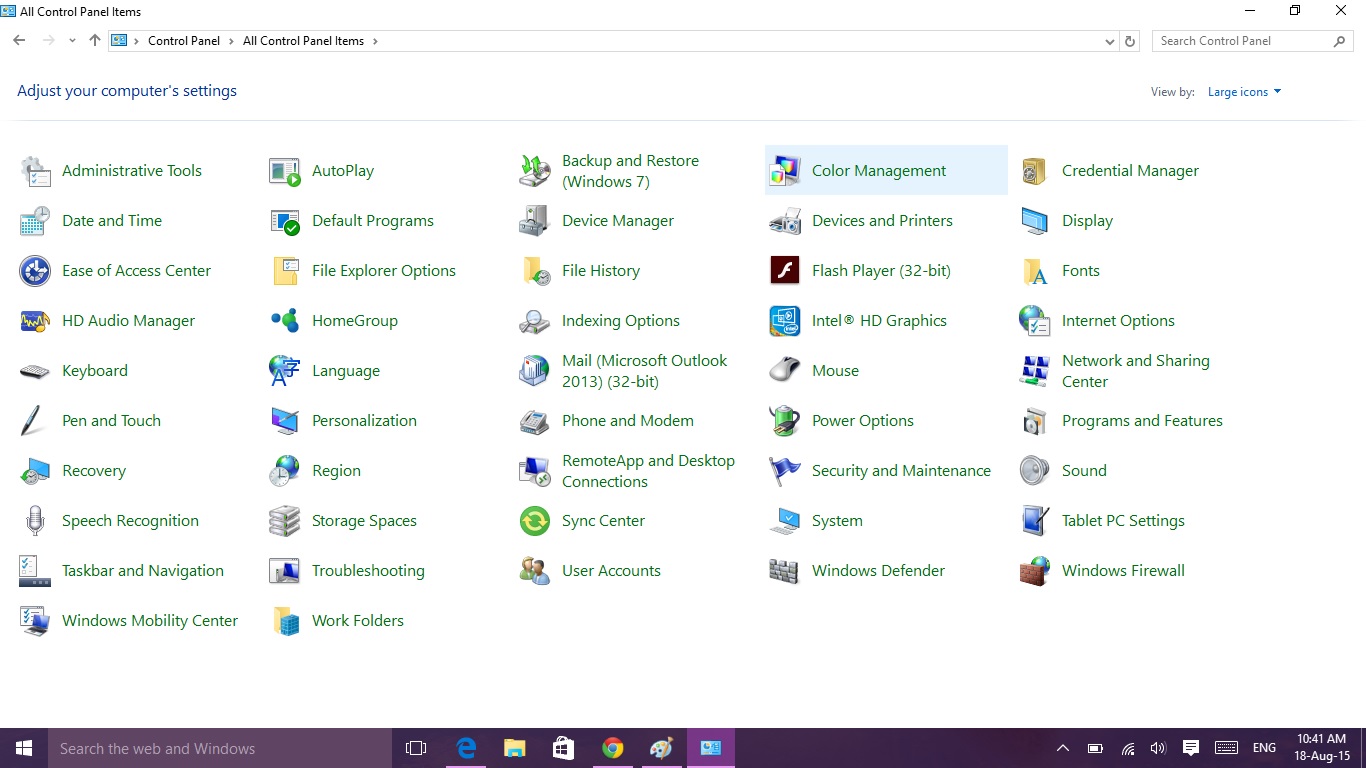
Task: Click the Programs and Features icon
Action: coord(1035,421)
